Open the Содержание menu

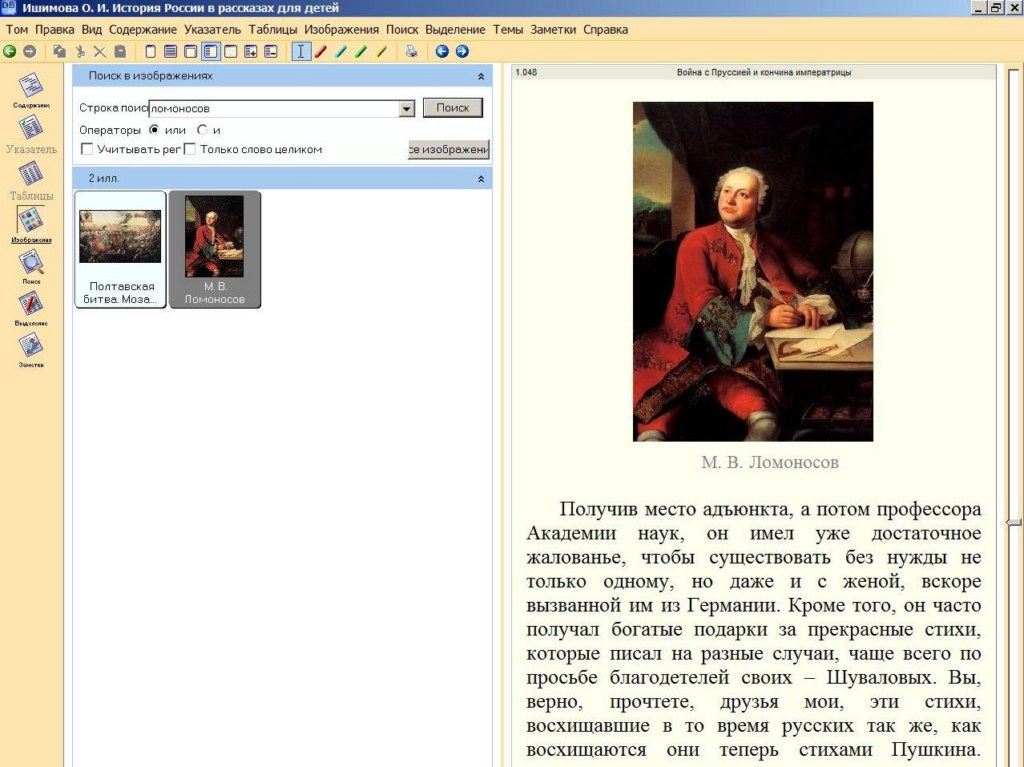coord(143,29)
